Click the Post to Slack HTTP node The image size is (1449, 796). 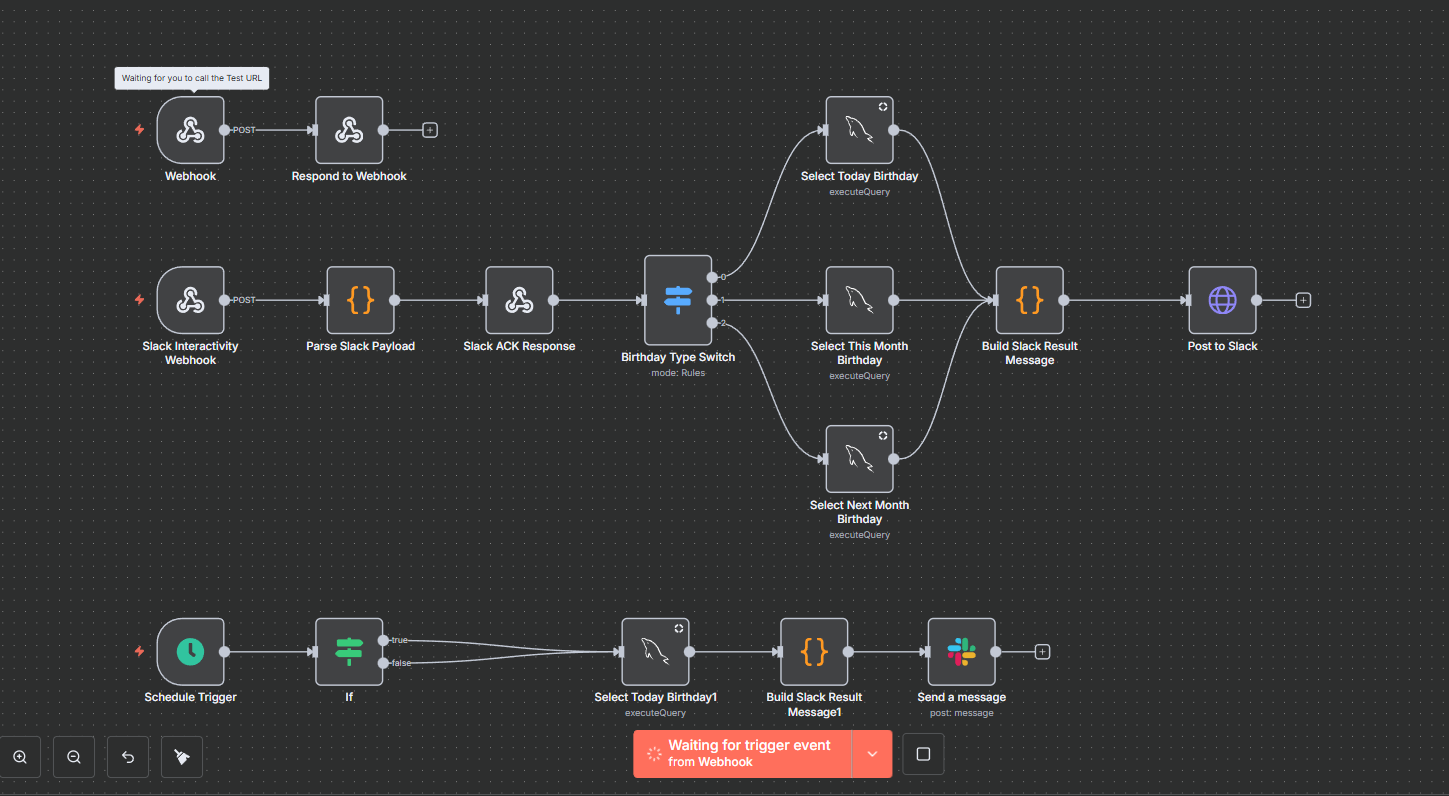click(1222, 300)
